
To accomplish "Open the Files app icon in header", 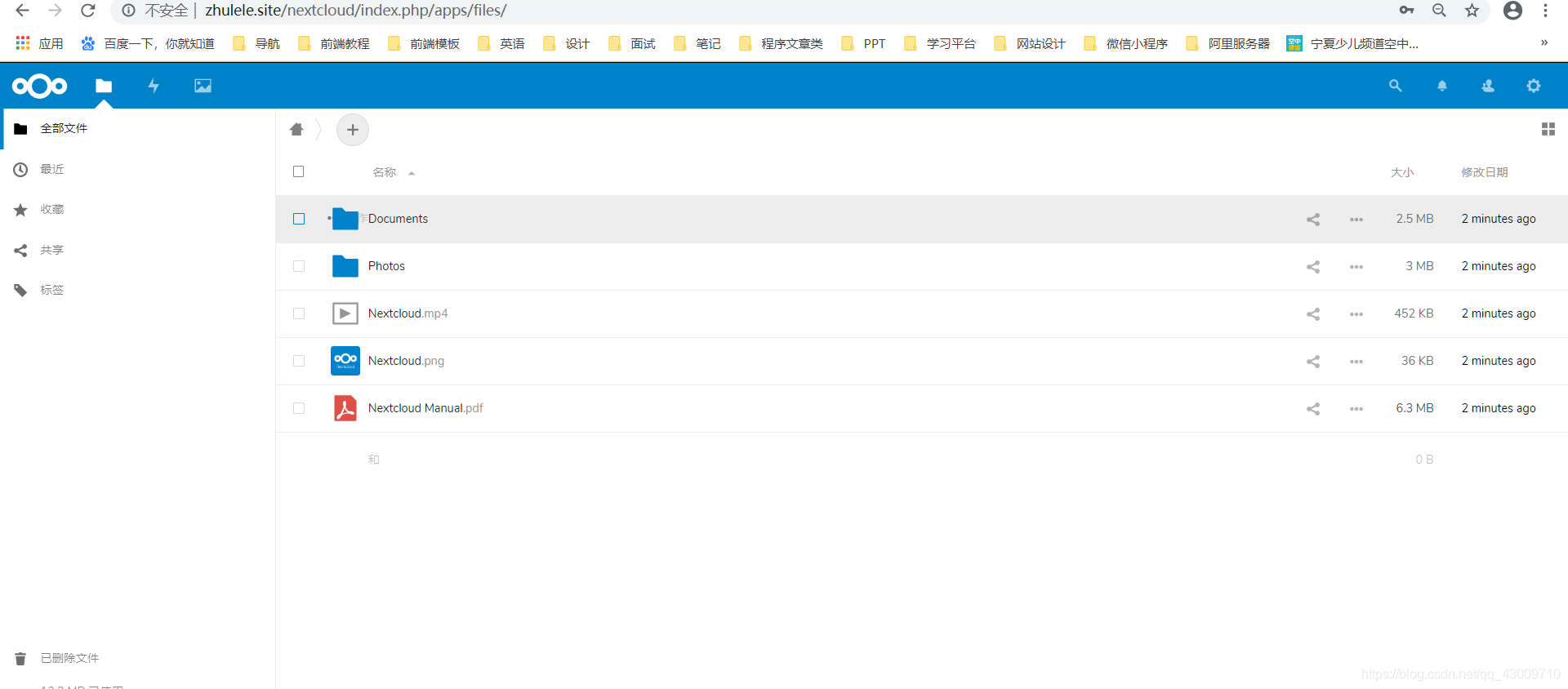I will 104,86.
